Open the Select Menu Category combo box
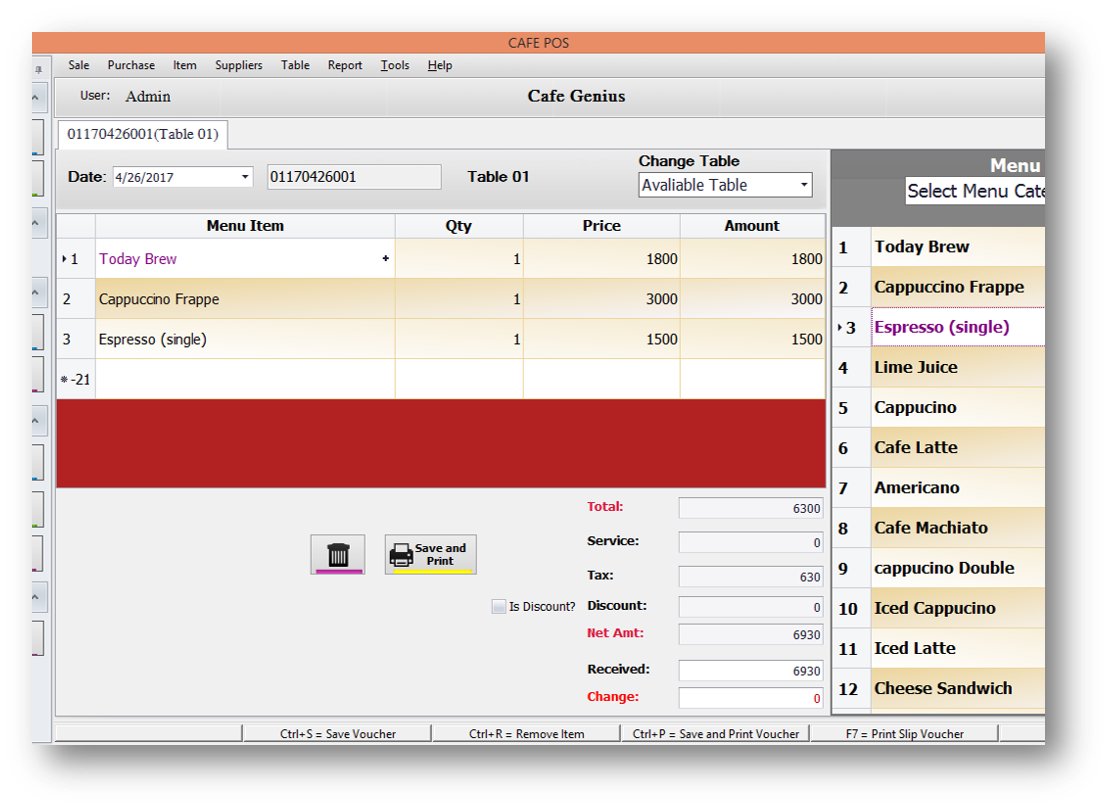Screen dimensions: 1110x810 point(975,191)
